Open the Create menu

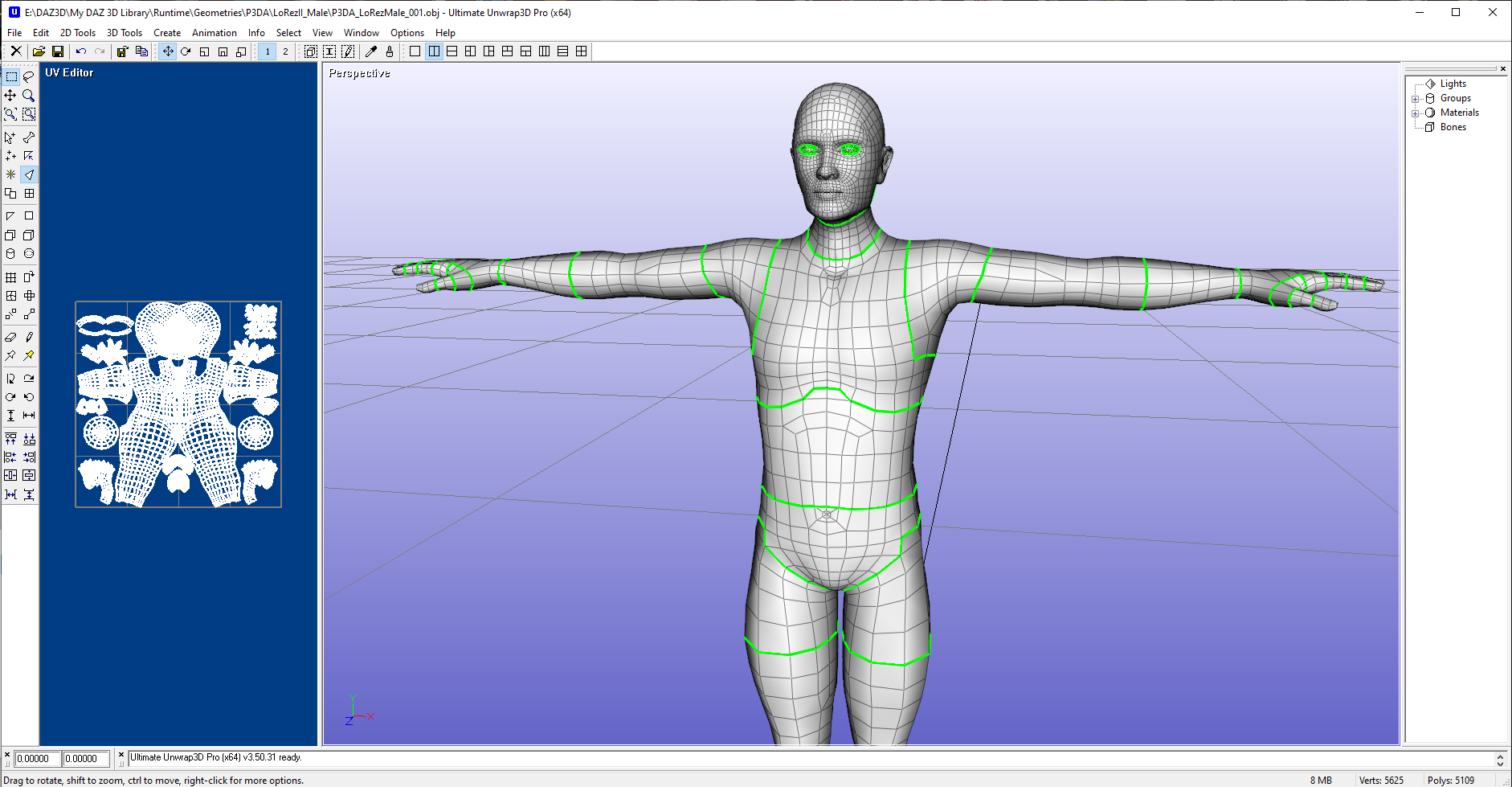(x=167, y=33)
